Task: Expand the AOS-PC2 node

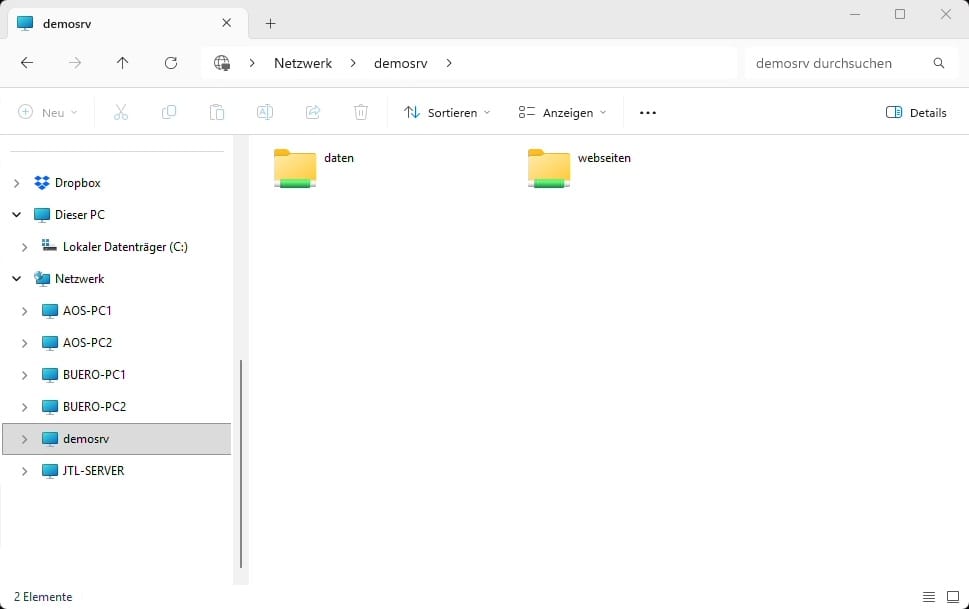Action: pos(25,343)
